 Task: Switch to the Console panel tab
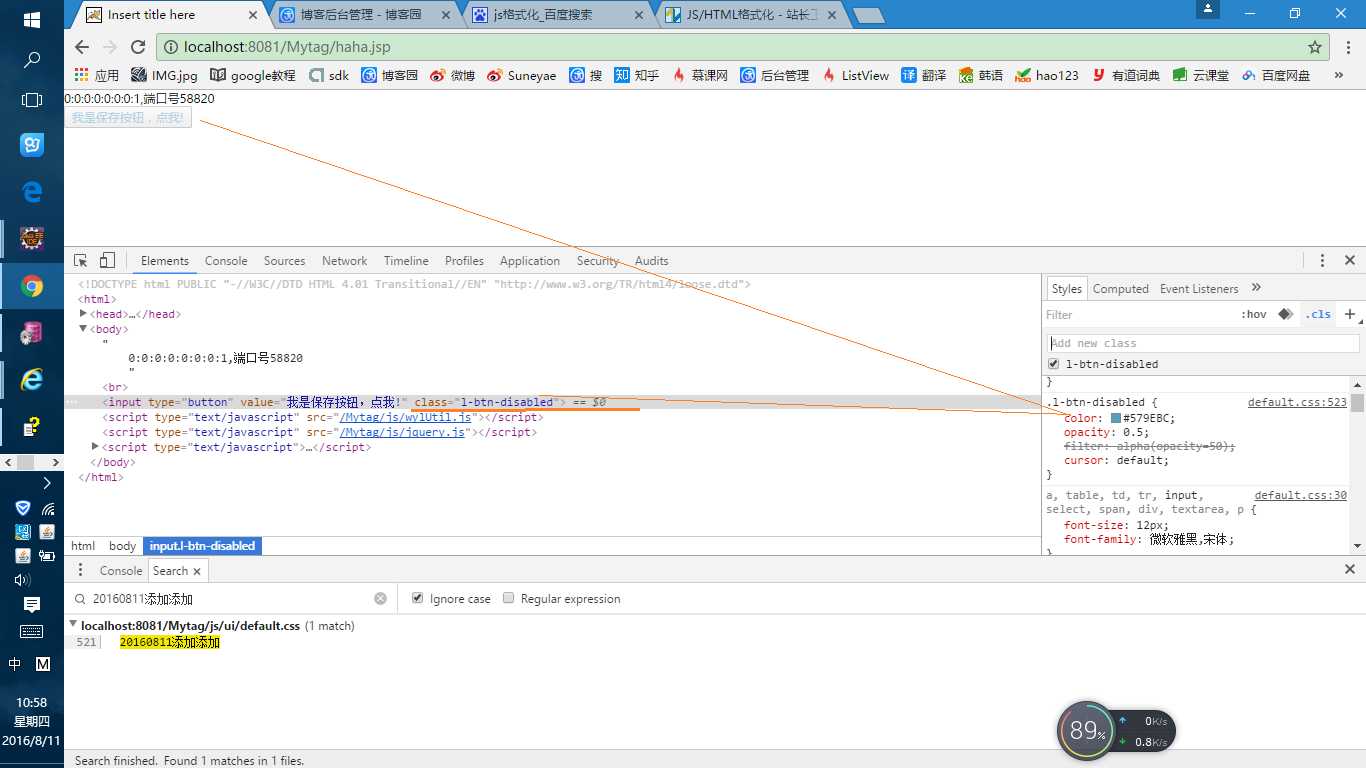point(226,260)
